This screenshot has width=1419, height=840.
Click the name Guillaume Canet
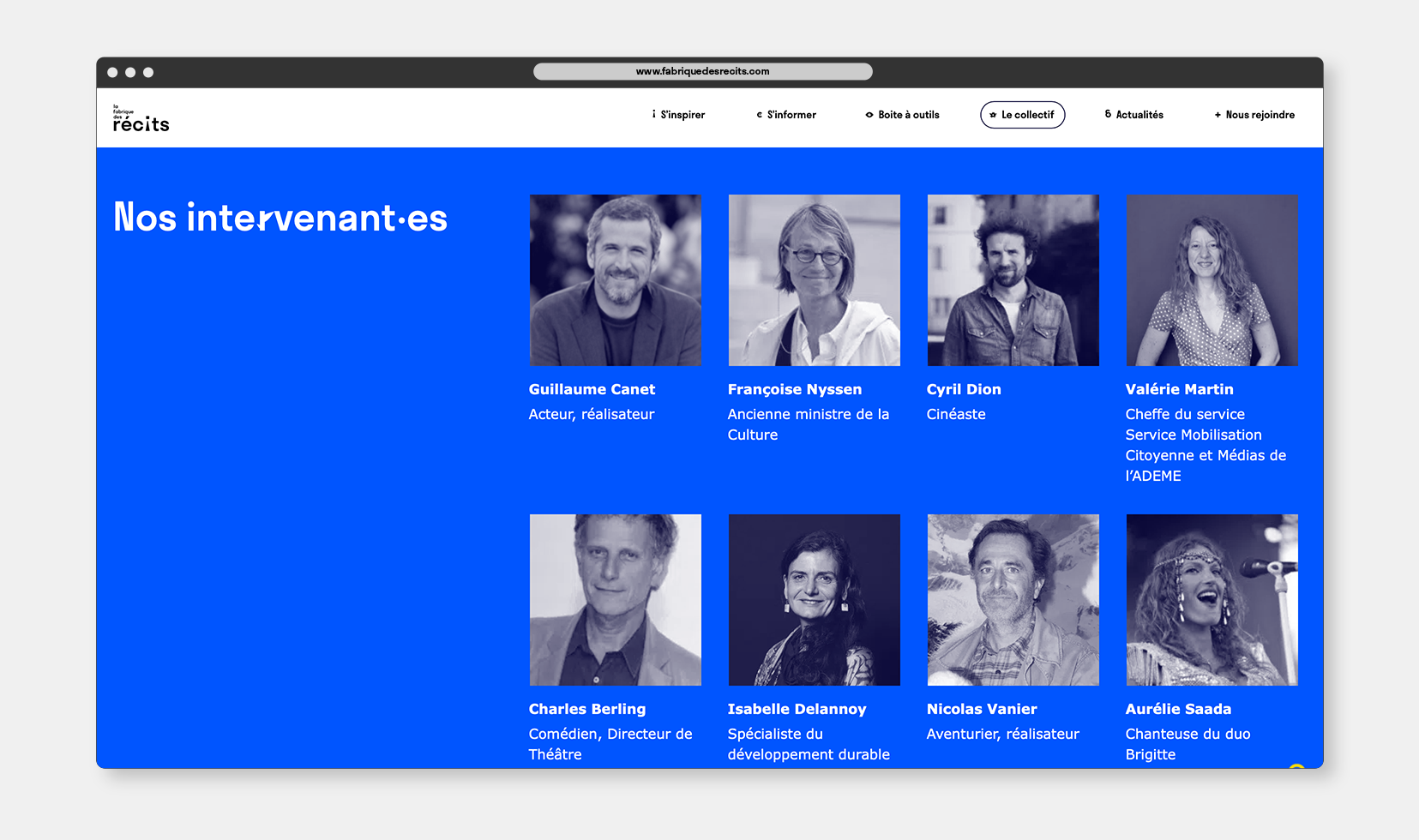point(592,389)
